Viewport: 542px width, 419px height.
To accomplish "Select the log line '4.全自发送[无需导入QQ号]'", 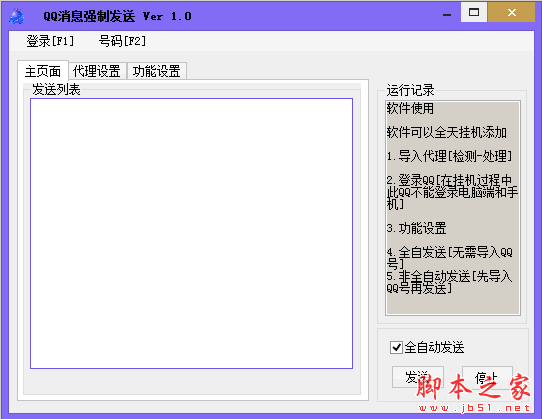I will point(450,258).
